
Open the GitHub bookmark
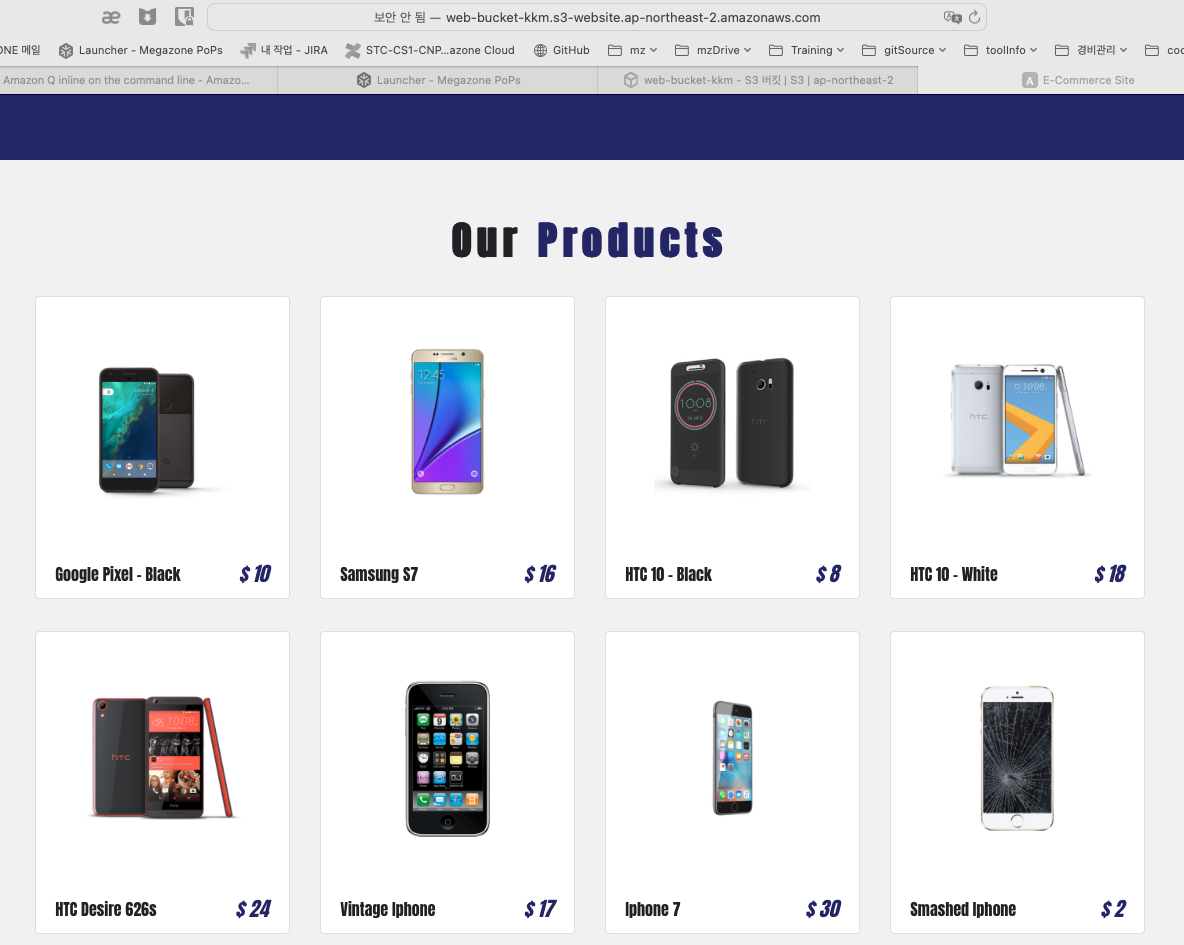tap(561, 50)
